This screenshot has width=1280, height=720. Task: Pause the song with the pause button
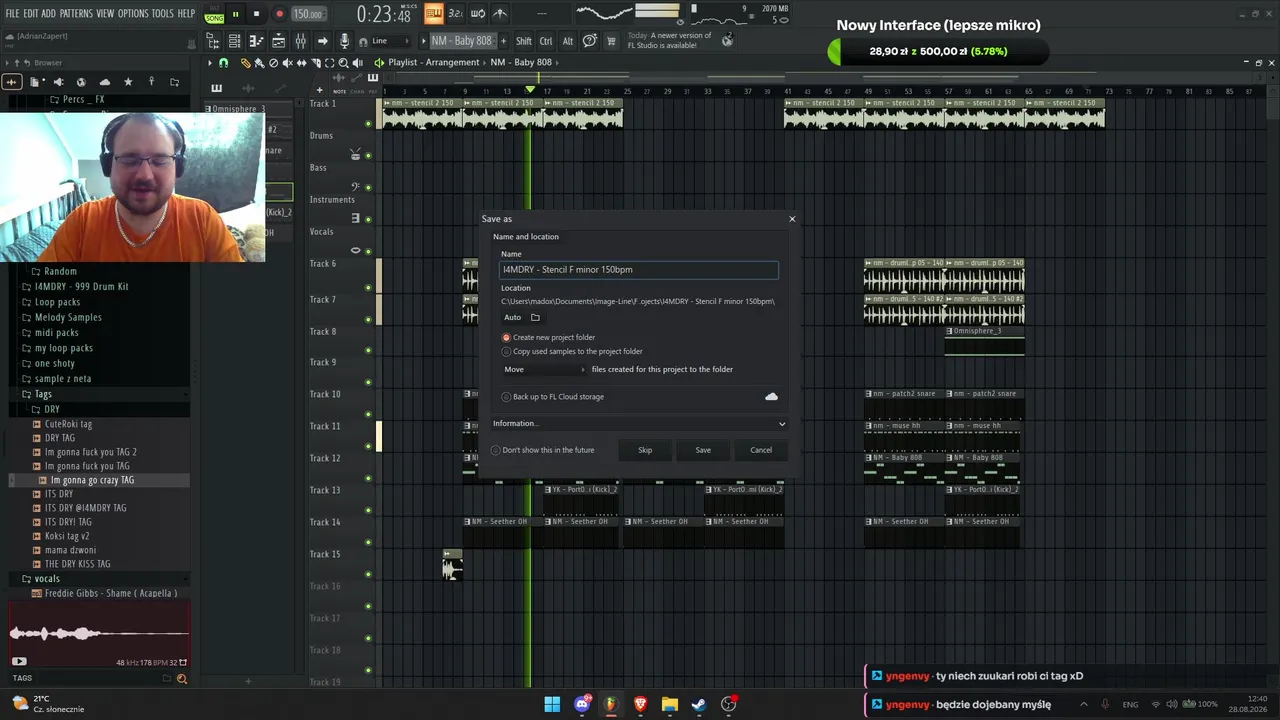(x=235, y=14)
